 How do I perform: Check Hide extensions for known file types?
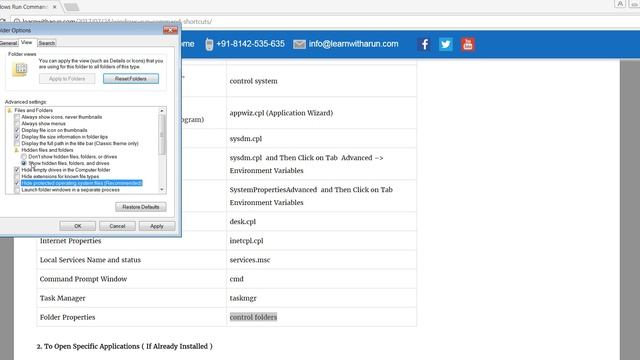pos(17,176)
